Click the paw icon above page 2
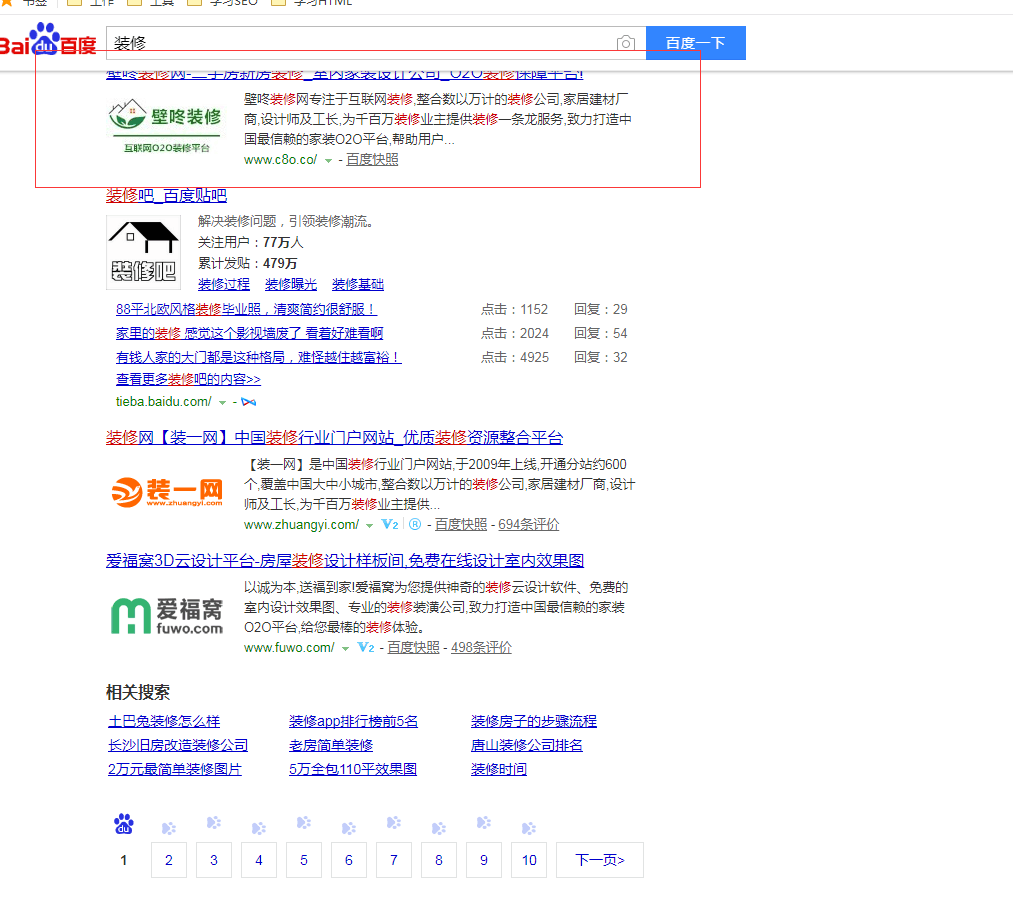Viewport: 1013px width, 898px height. (x=169, y=828)
